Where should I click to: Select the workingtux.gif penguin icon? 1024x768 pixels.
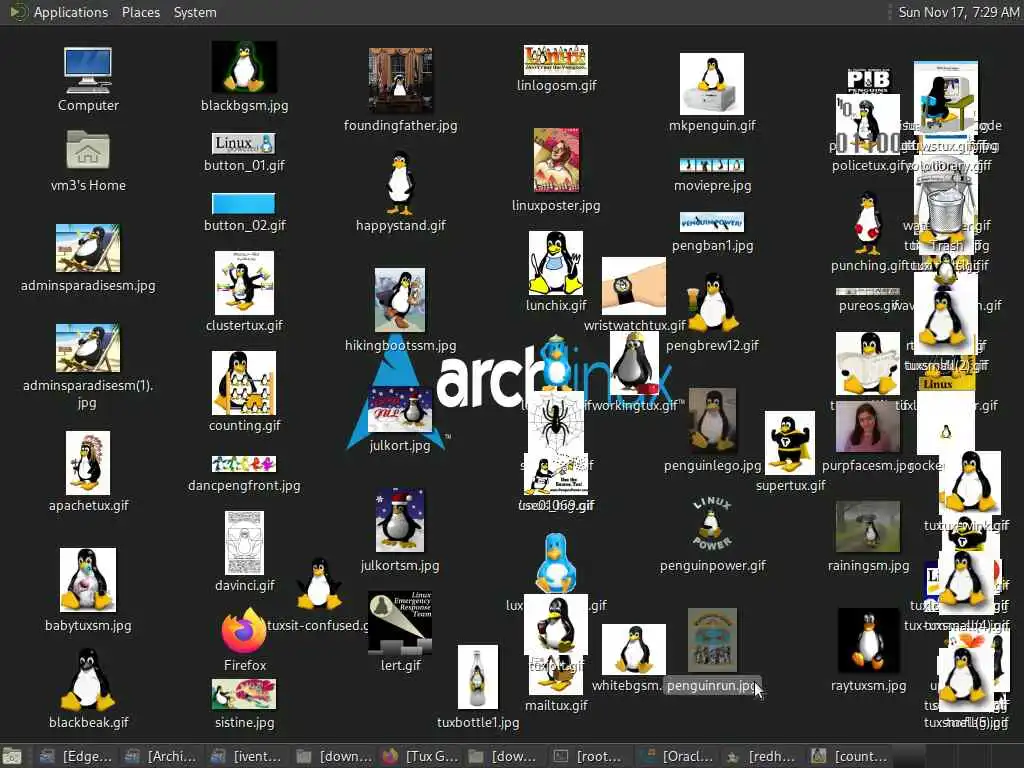tap(634, 362)
